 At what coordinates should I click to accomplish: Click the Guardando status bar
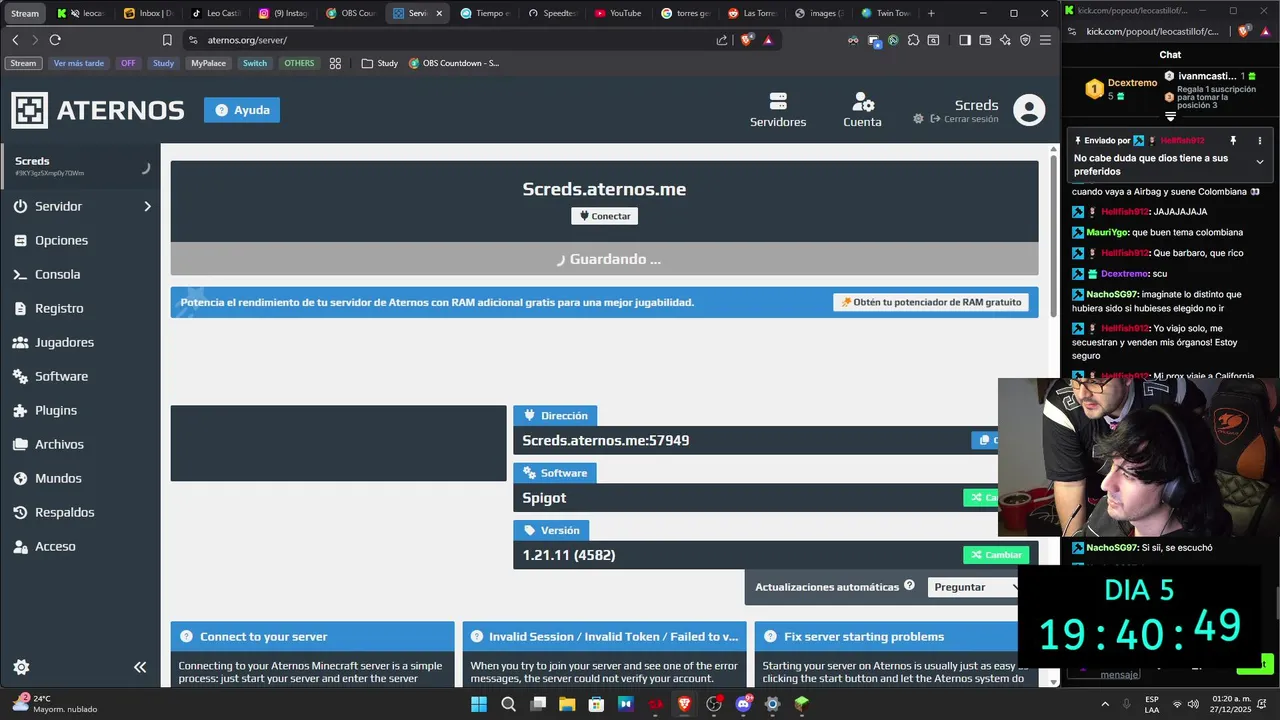pos(604,259)
